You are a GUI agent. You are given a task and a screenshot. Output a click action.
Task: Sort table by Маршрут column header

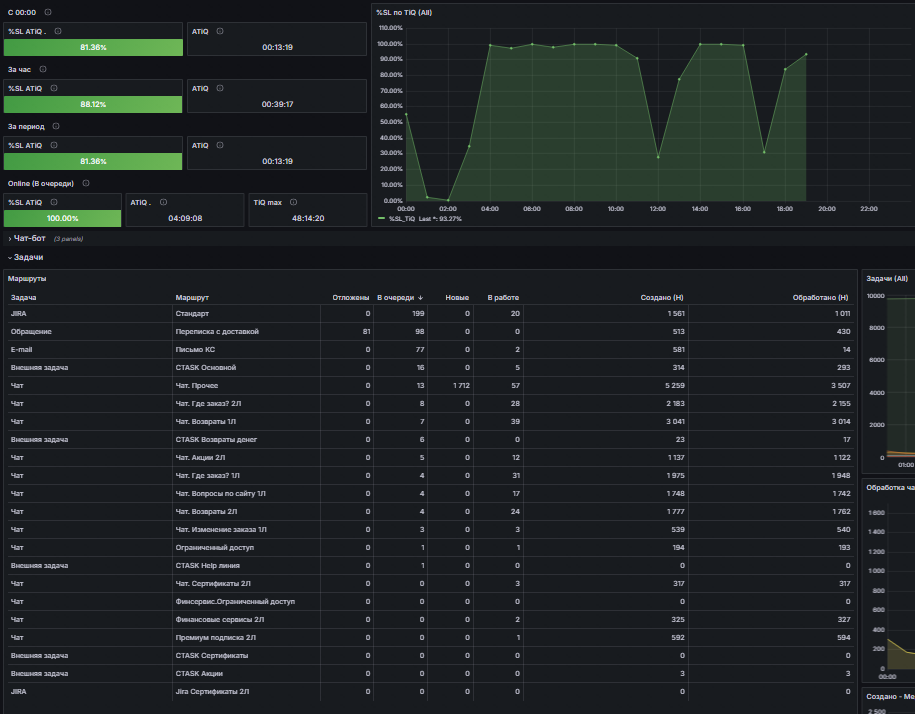tap(192, 298)
